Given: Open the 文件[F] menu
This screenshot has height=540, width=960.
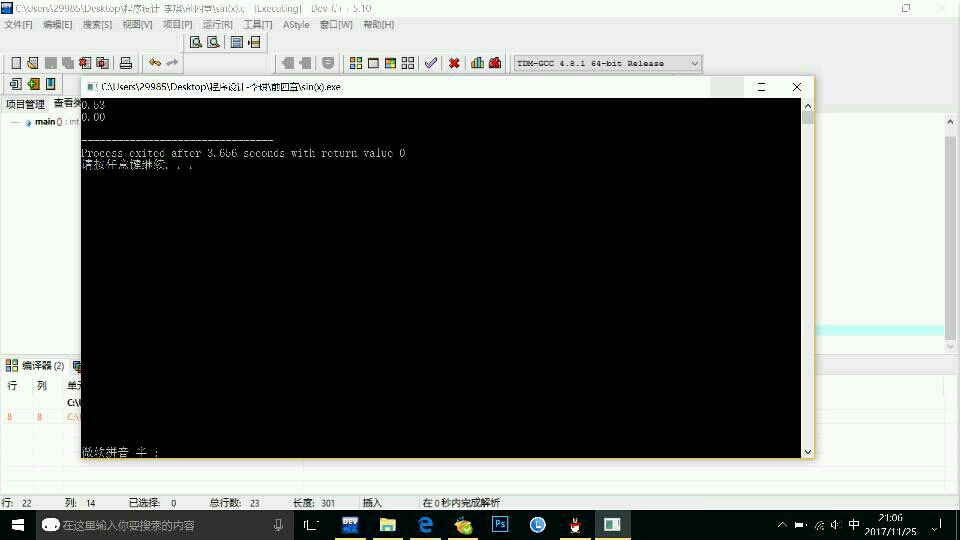Looking at the screenshot, I should coord(18,24).
